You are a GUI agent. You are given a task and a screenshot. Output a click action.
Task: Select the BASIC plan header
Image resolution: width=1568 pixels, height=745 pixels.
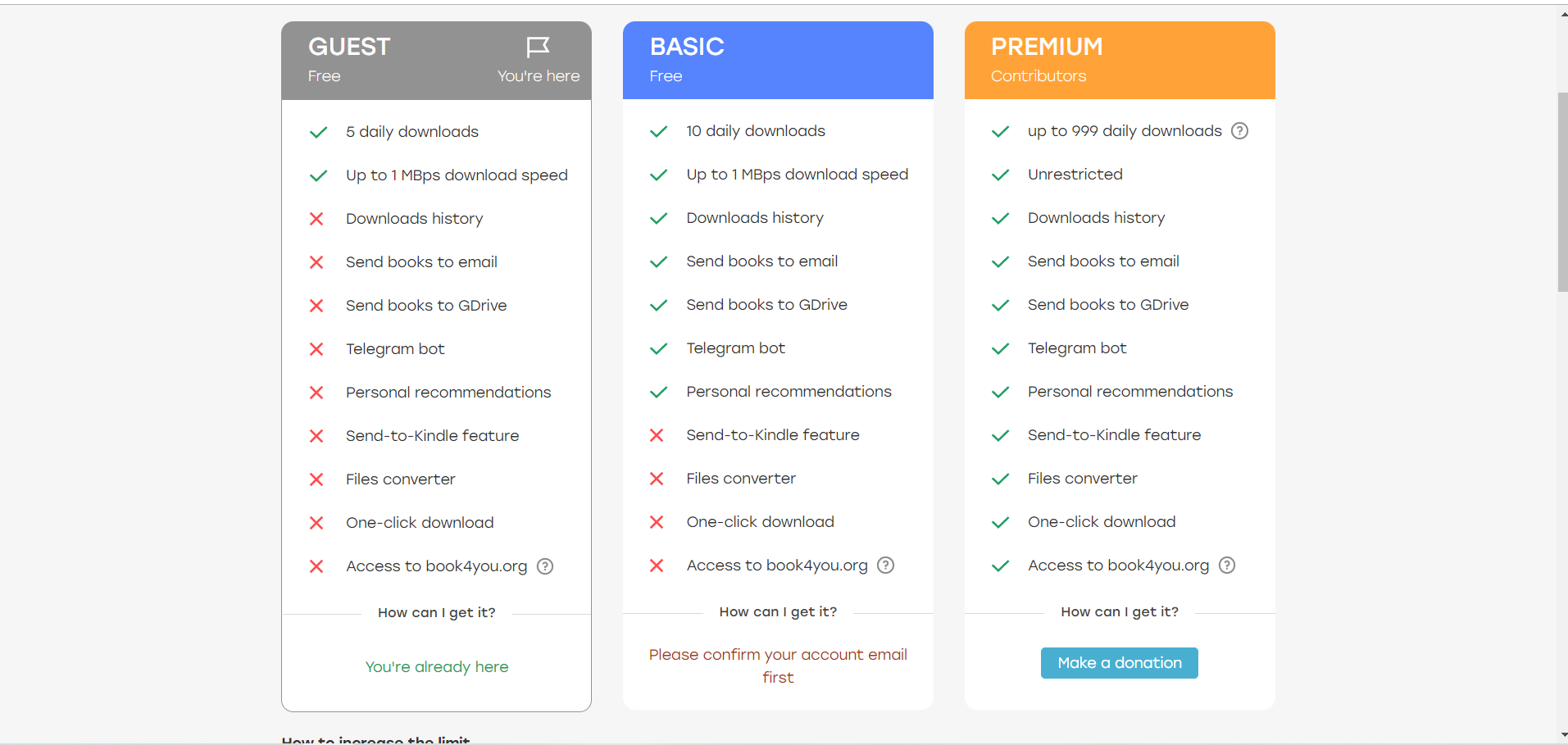[x=778, y=61]
